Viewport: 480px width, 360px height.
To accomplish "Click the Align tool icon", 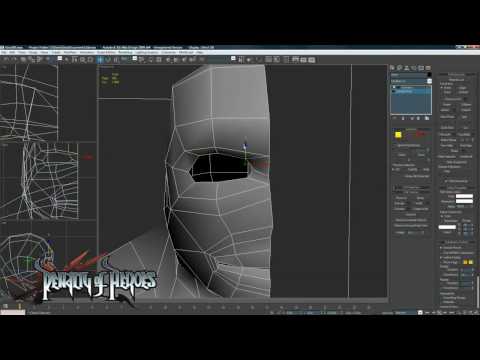I will (x=249, y=60).
